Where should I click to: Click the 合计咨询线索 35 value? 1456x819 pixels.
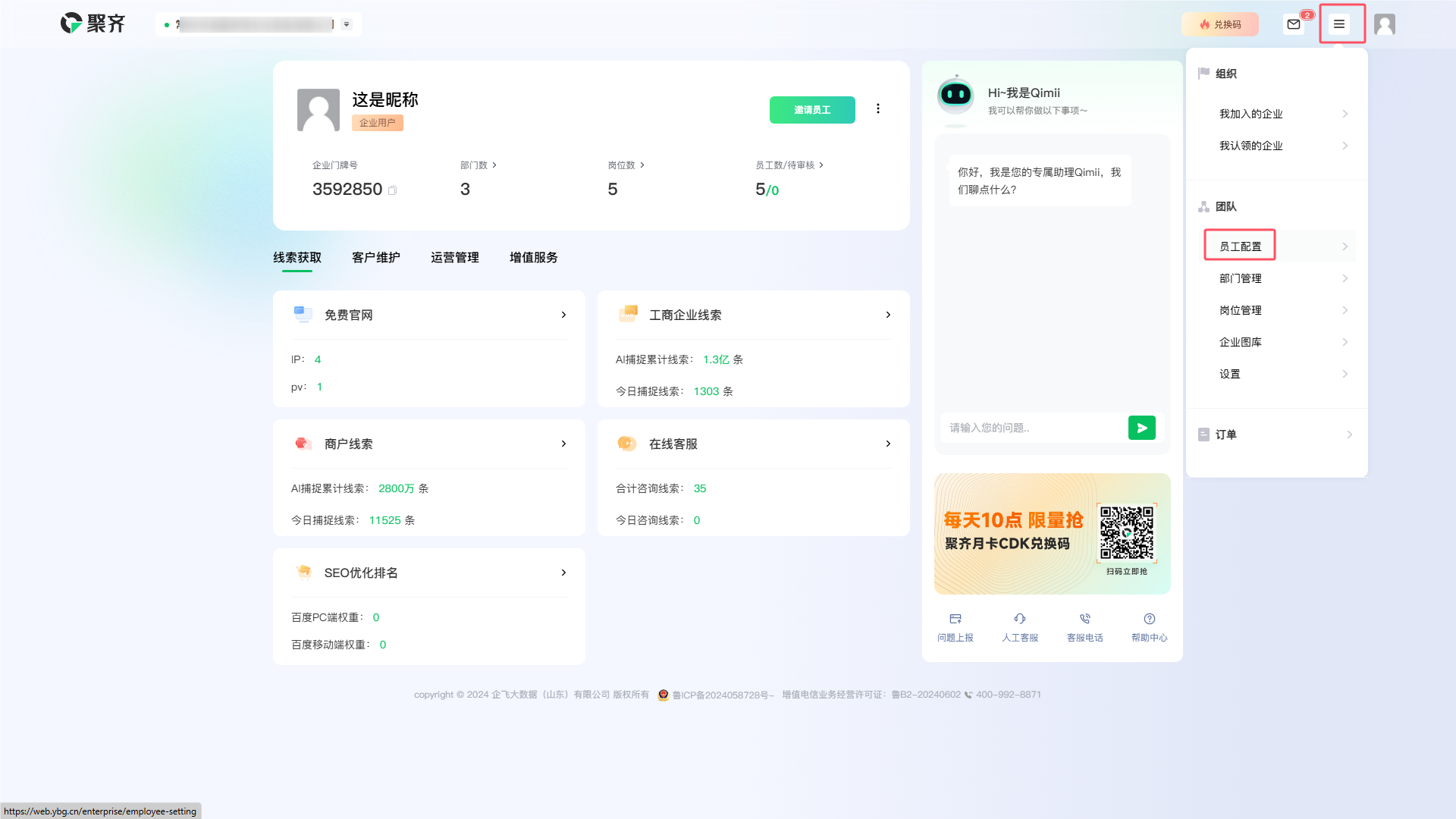pos(700,488)
